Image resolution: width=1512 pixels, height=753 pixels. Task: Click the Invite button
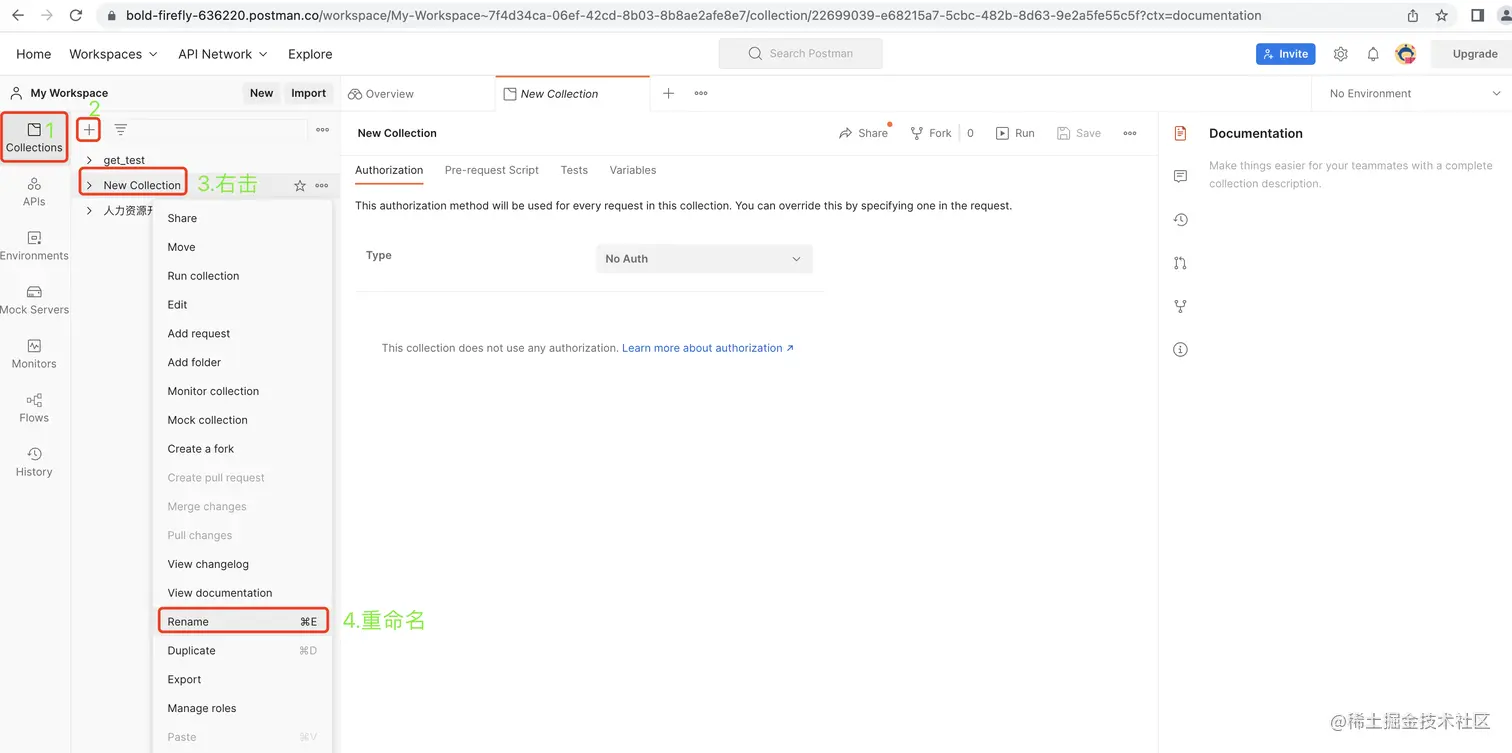(1285, 54)
